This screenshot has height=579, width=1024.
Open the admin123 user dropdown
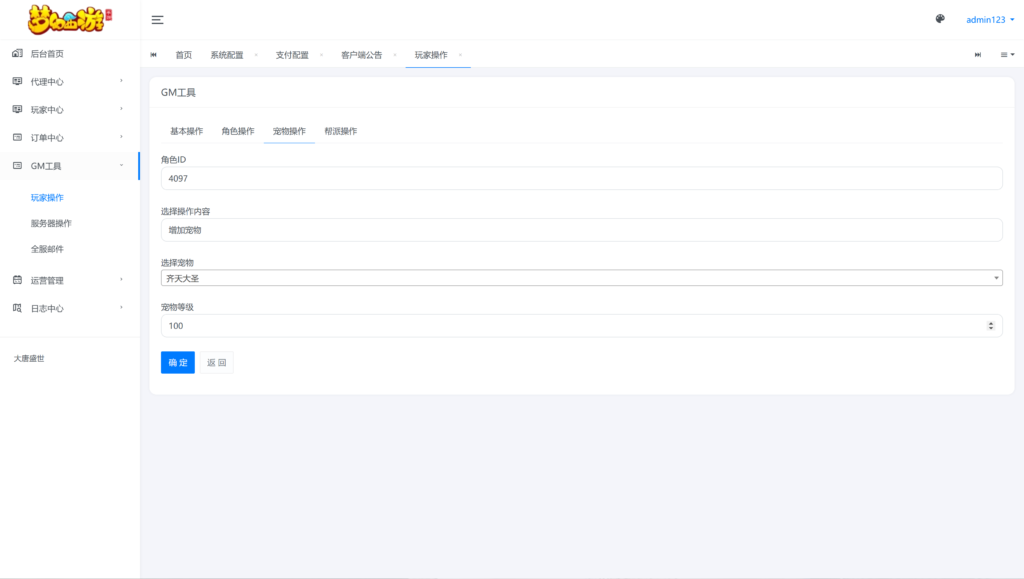pyautogui.click(x=989, y=20)
